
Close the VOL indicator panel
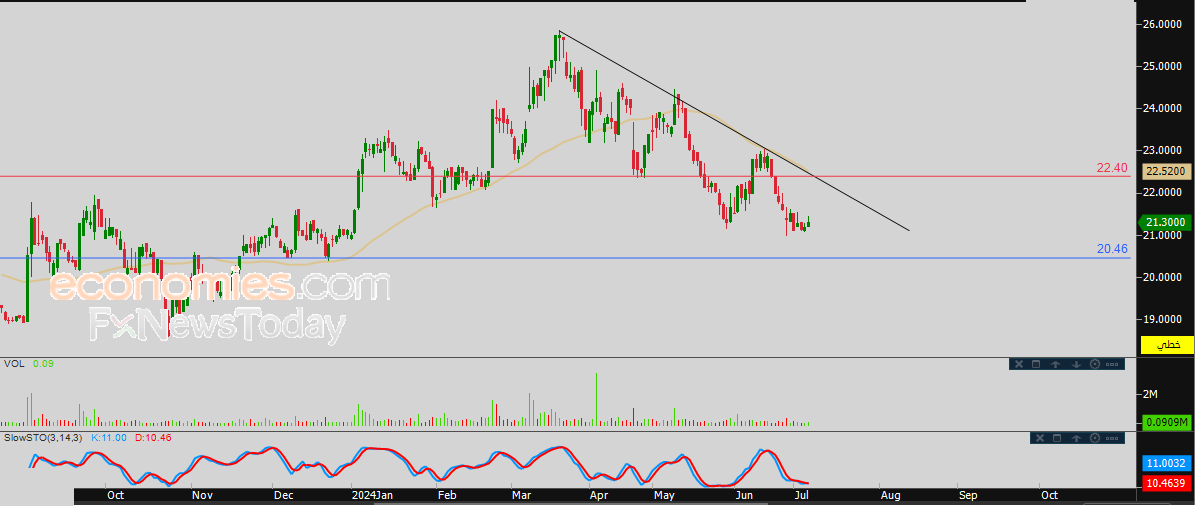(x=1019, y=364)
